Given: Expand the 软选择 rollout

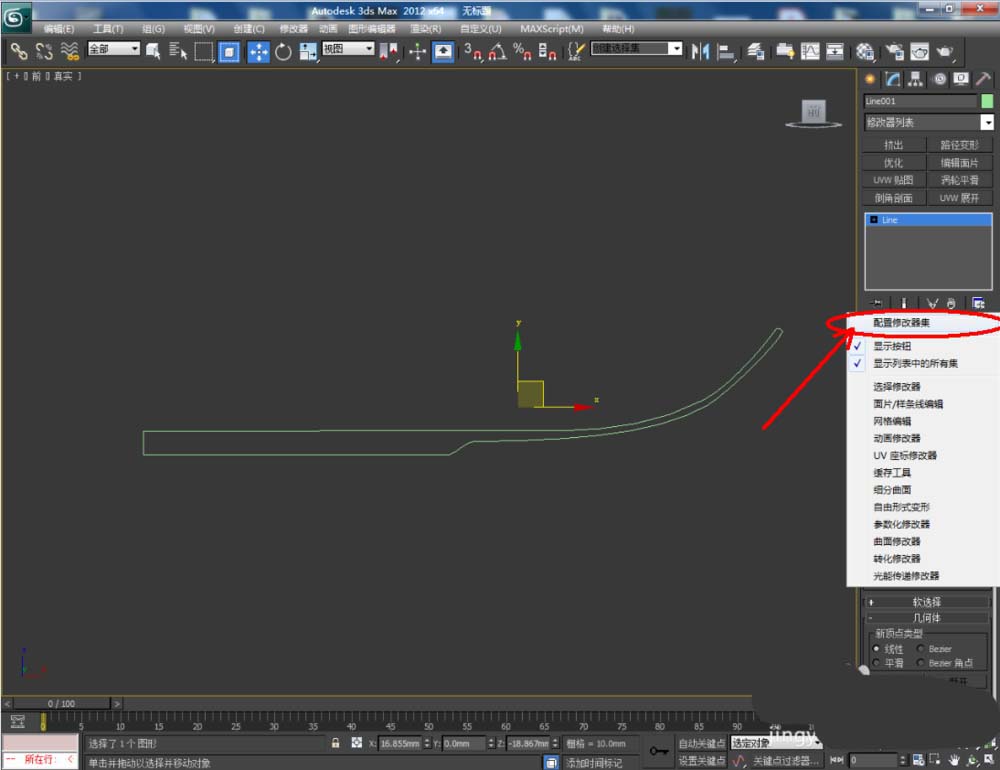Looking at the screenshot, I should (x=927, y=602).
